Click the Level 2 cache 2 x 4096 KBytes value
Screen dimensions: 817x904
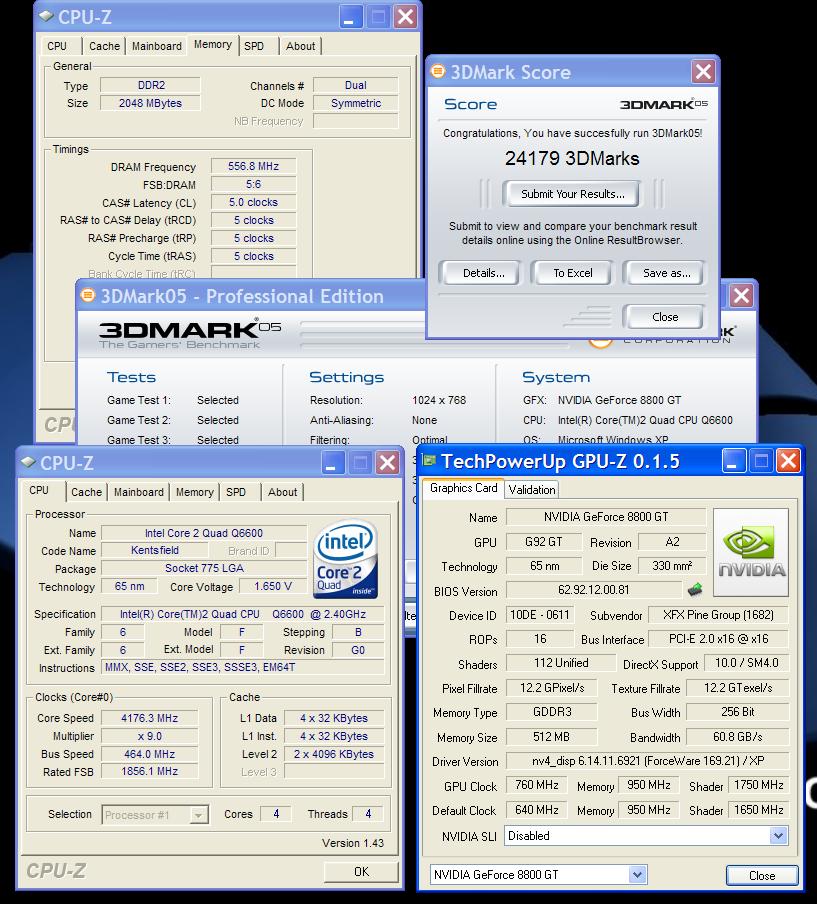click(x=334, y=754)
